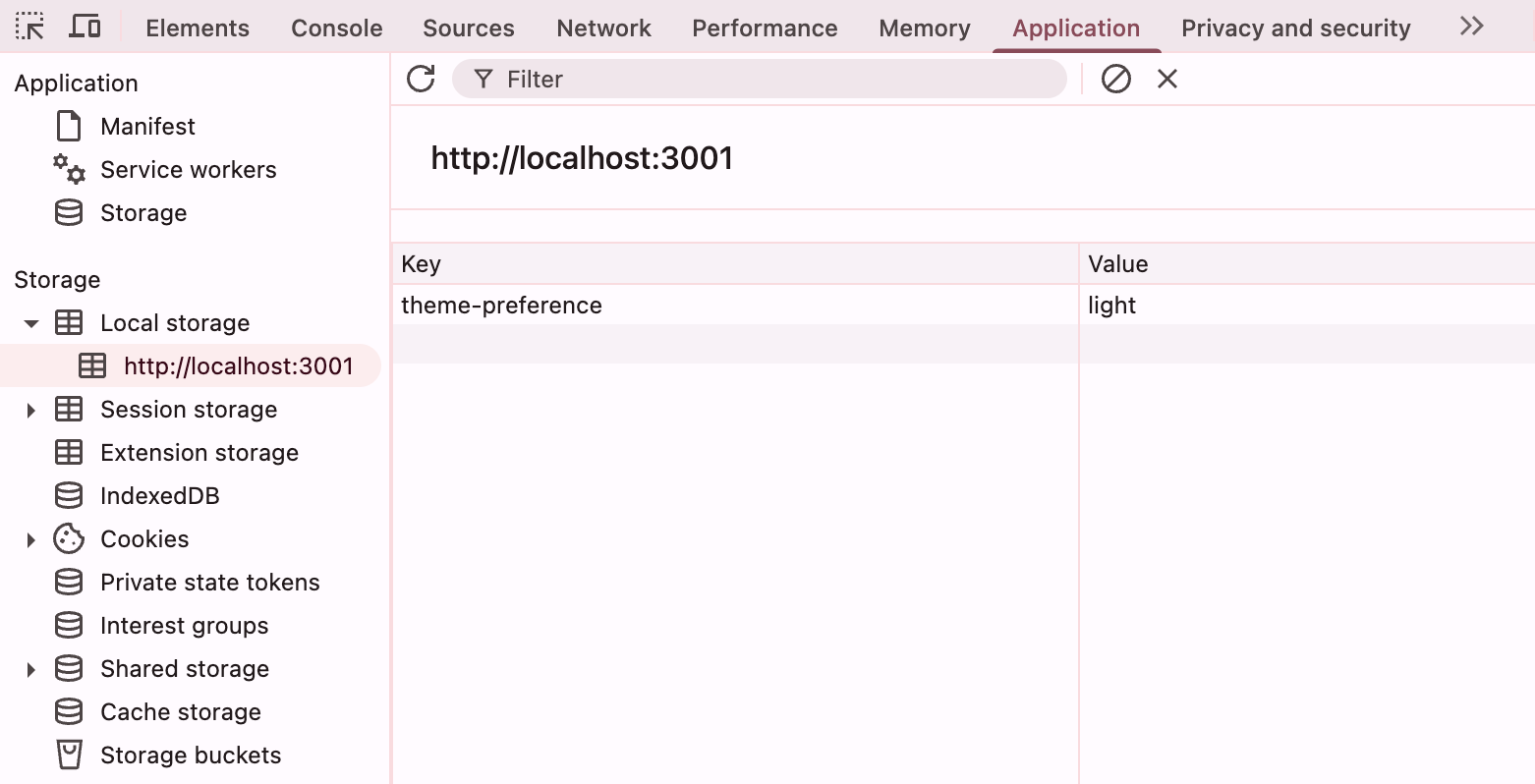
Task: Delete the selected storage entry
Action: [1166, 79]
